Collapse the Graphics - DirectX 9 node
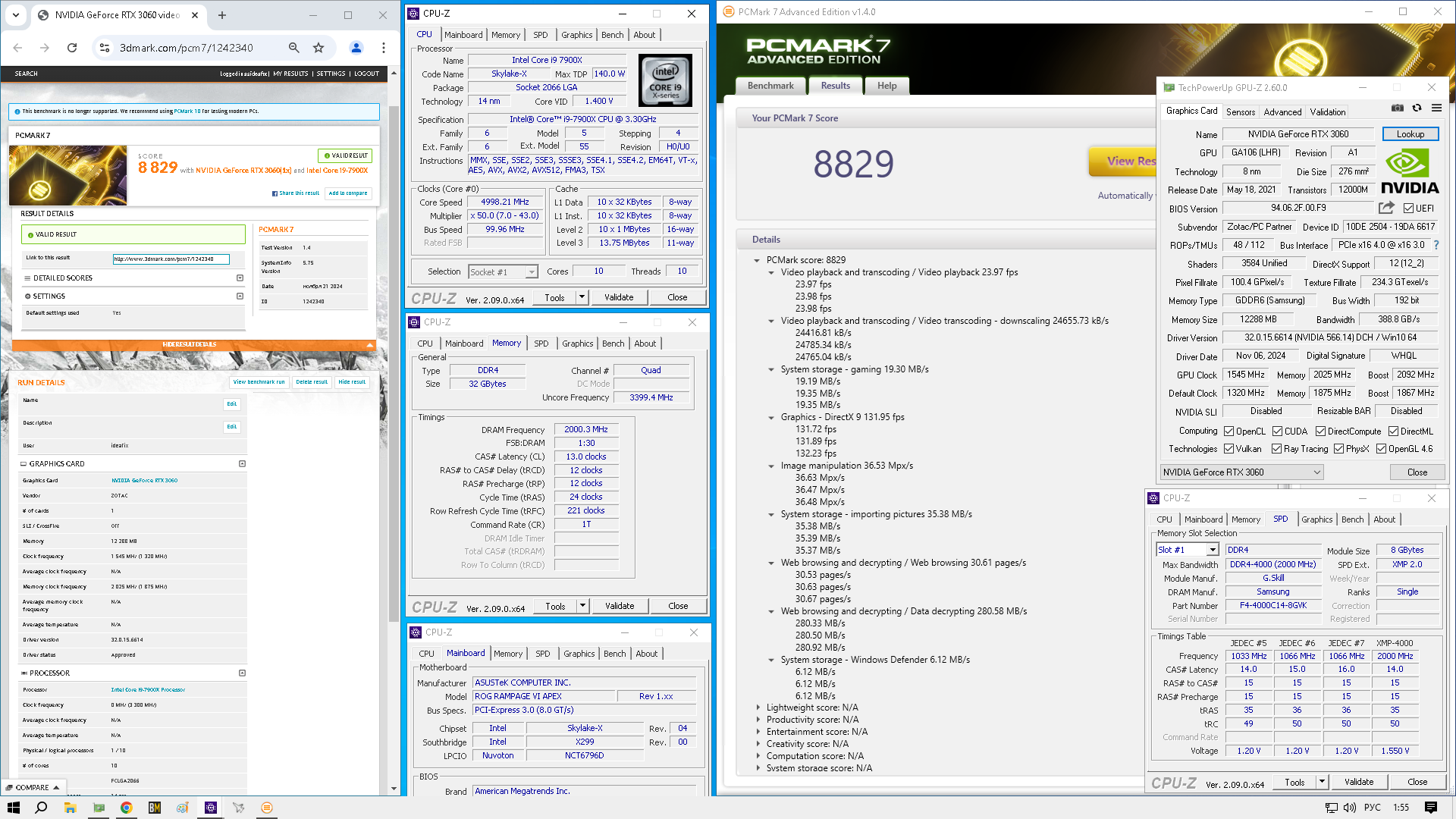 tap(771, 418)
